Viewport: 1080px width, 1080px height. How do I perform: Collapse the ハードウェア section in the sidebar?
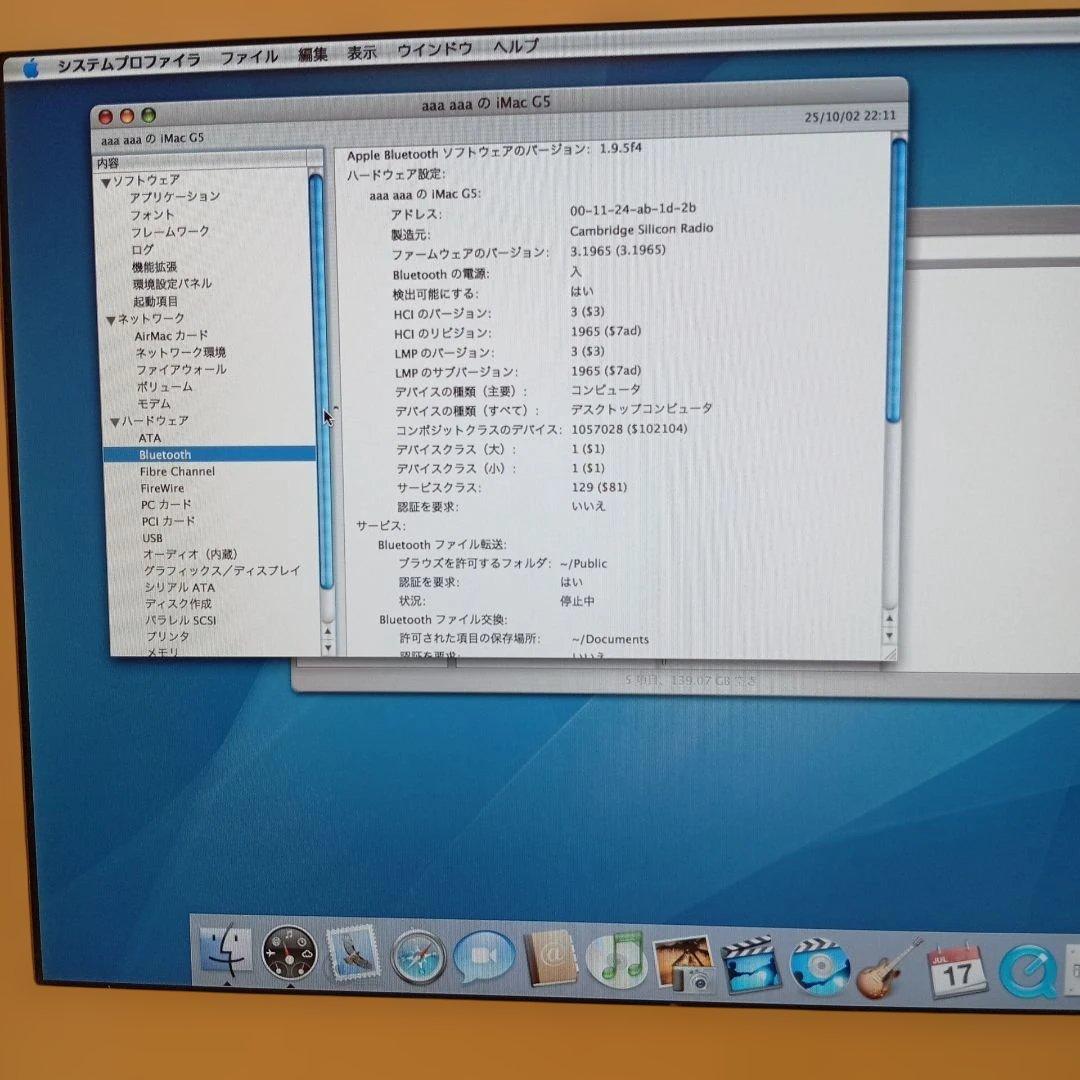click(x=114, y=420)
